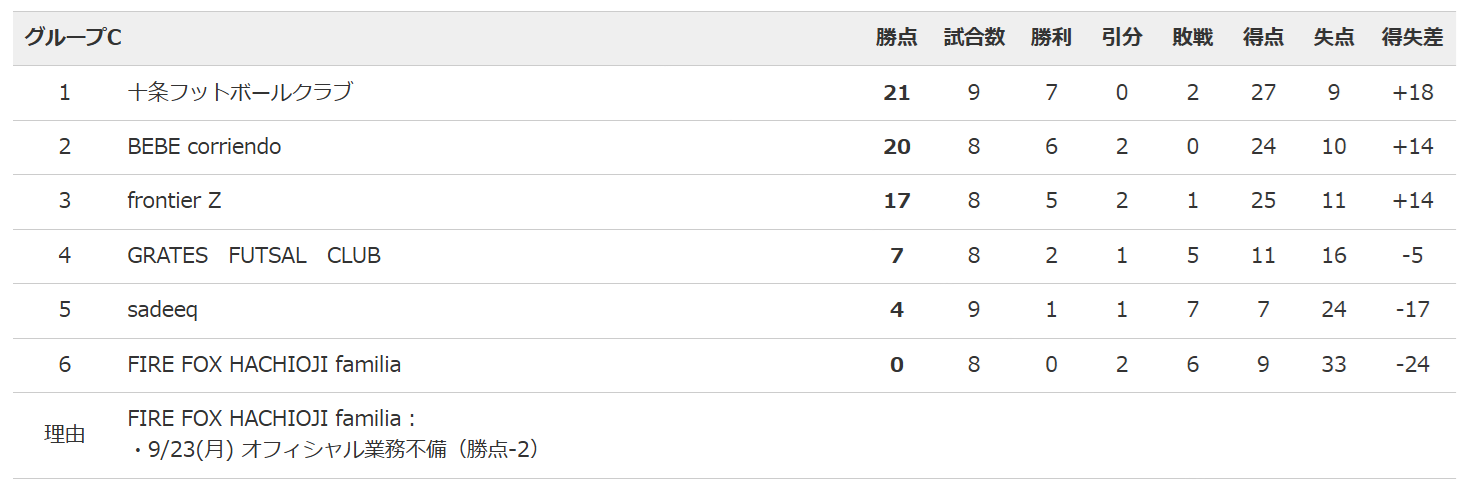Select the +18 goal difference cell

[x=1413, y=93]
